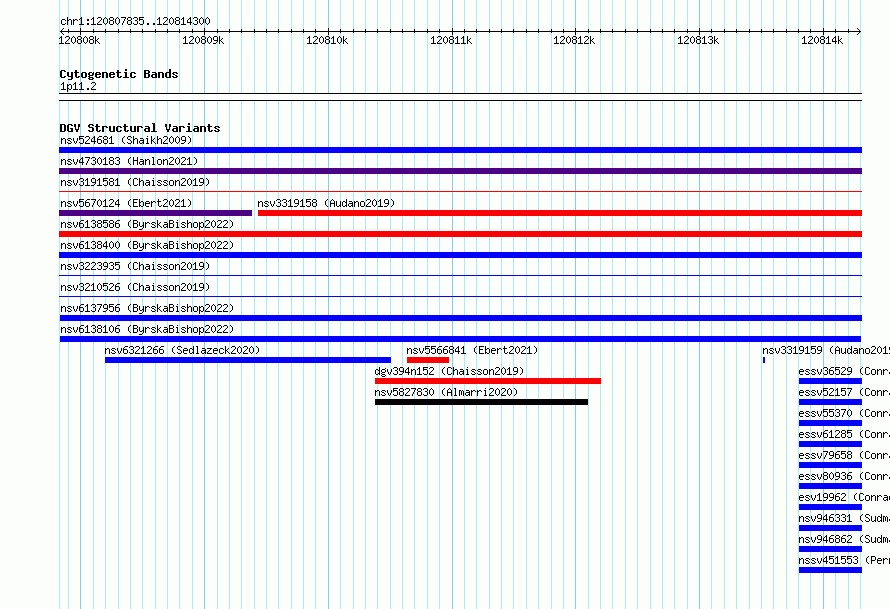Select the essv55370 blue bar
Viewport: 890px width, 609px height.
(x=830, y=423)
